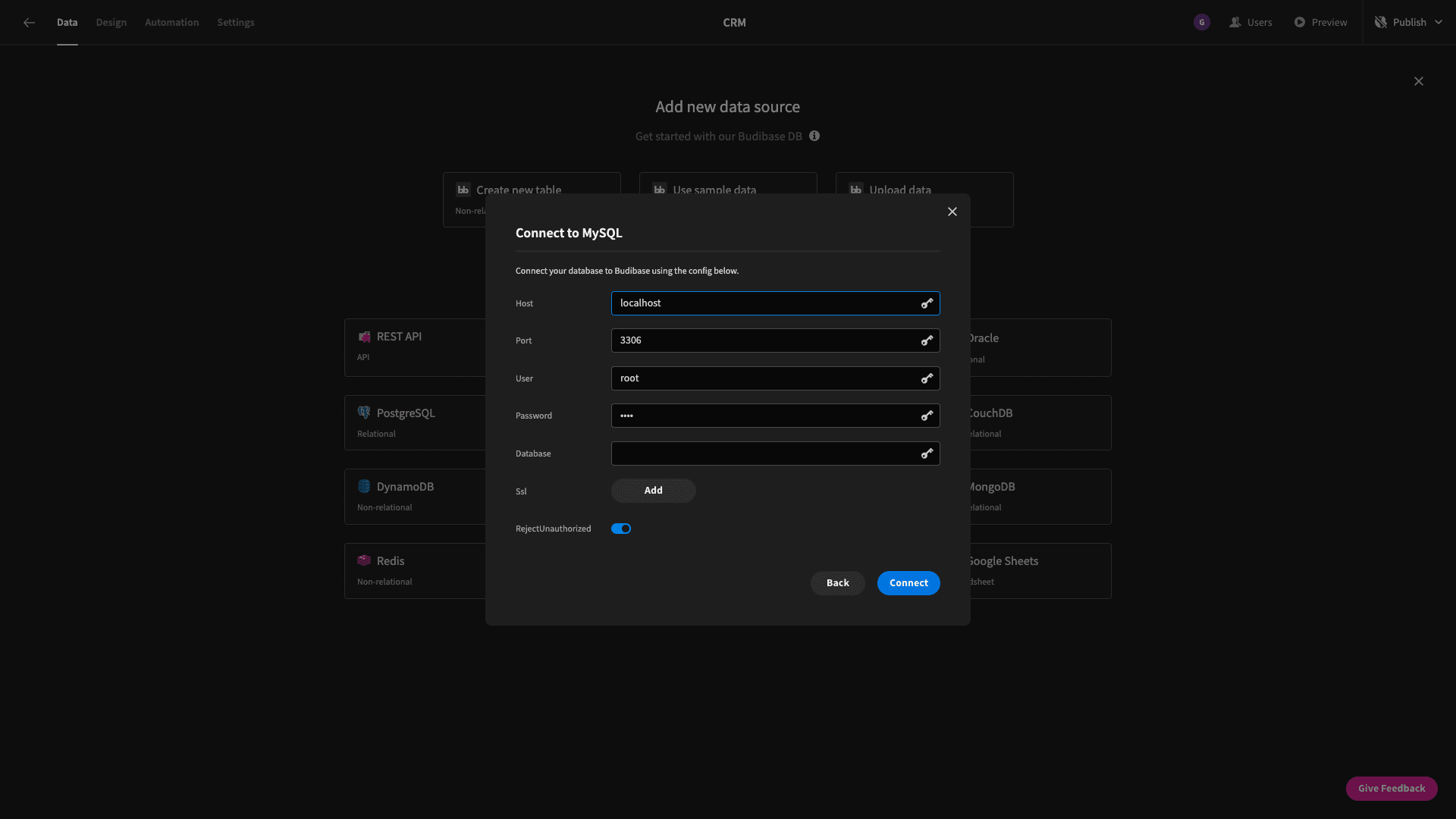Image resolution: width=1456 pixels, height=819 pixels.
Task: Click the User input field
Action: tap(775, 378)
